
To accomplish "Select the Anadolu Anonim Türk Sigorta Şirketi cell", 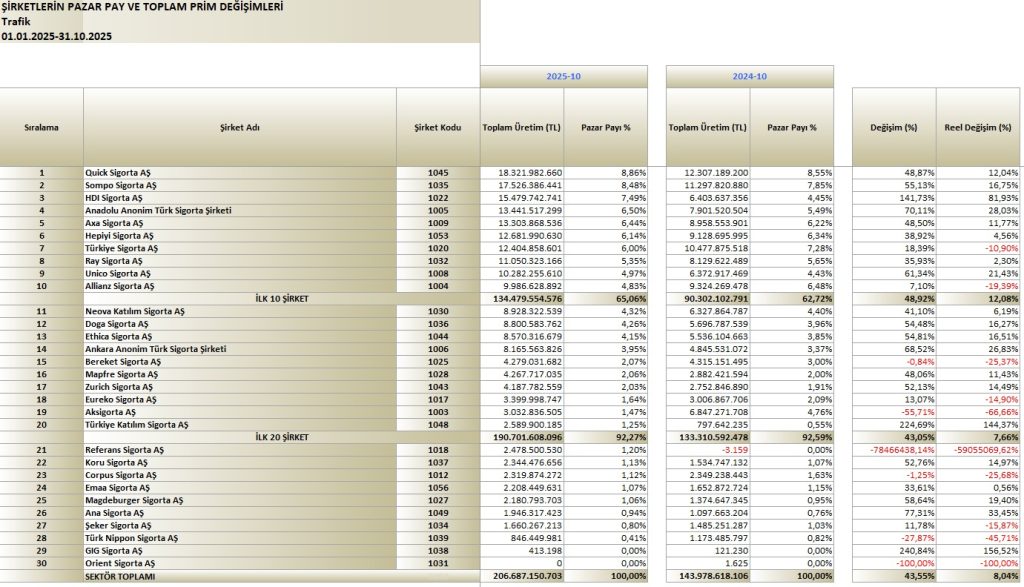I will [158, 210].
